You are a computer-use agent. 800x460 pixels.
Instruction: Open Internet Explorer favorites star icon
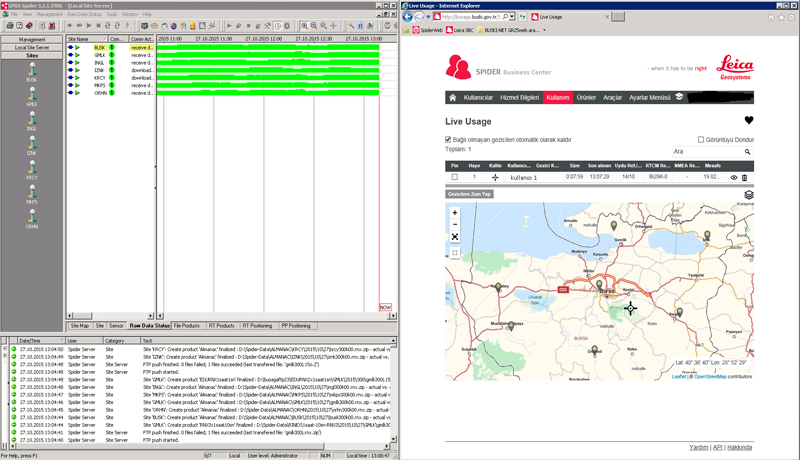pos(781,17)
